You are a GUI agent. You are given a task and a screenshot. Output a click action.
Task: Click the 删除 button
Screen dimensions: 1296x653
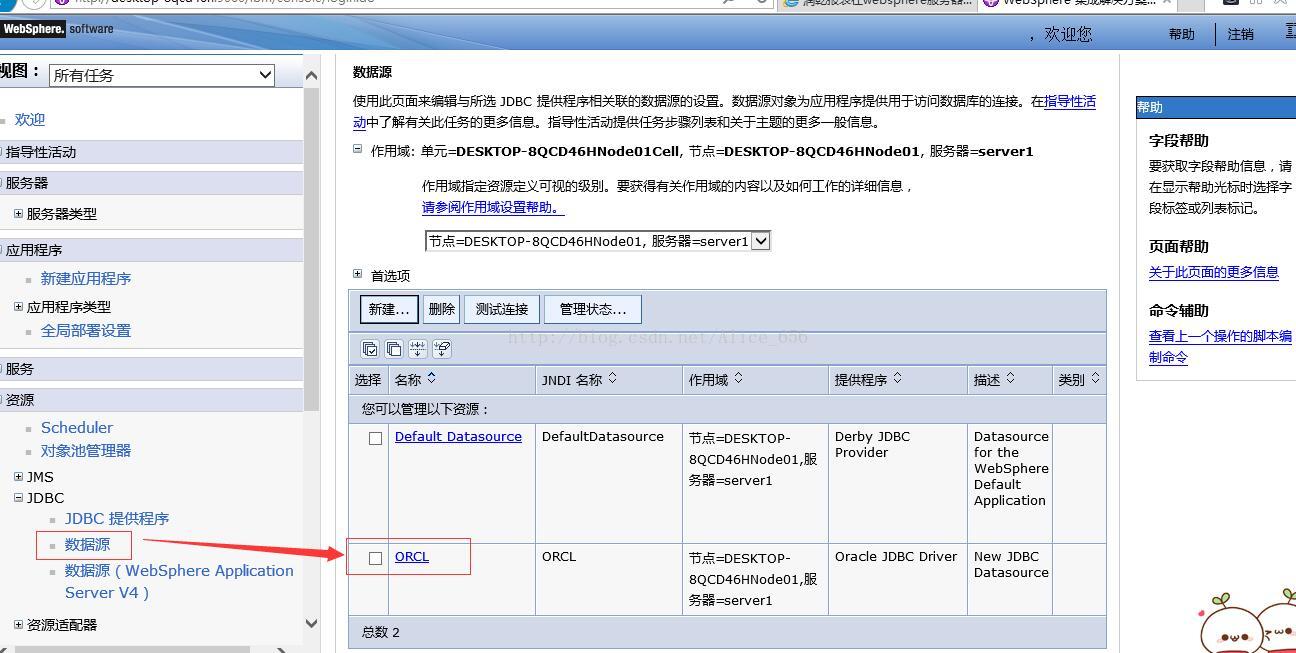tap(441, 309)
